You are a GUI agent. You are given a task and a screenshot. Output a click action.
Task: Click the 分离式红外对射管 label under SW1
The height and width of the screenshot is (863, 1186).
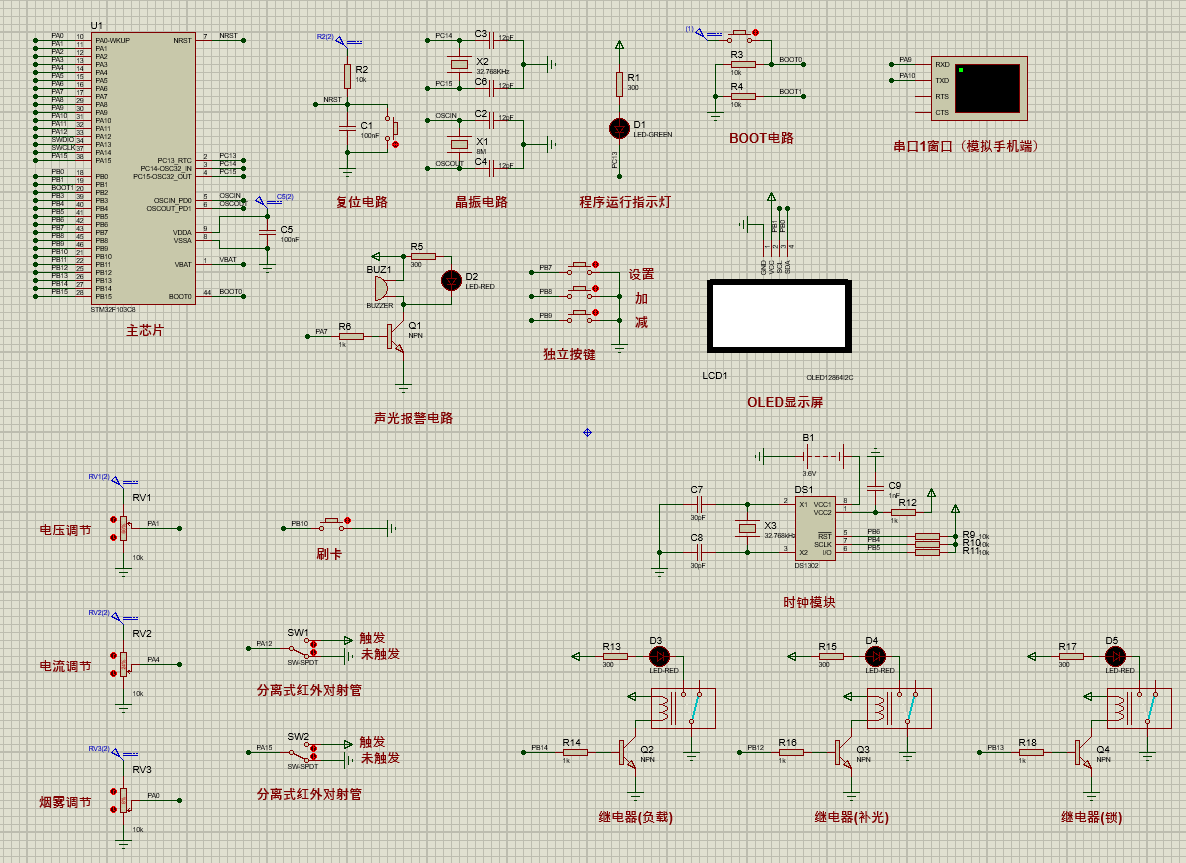click(x=309, y=690)
